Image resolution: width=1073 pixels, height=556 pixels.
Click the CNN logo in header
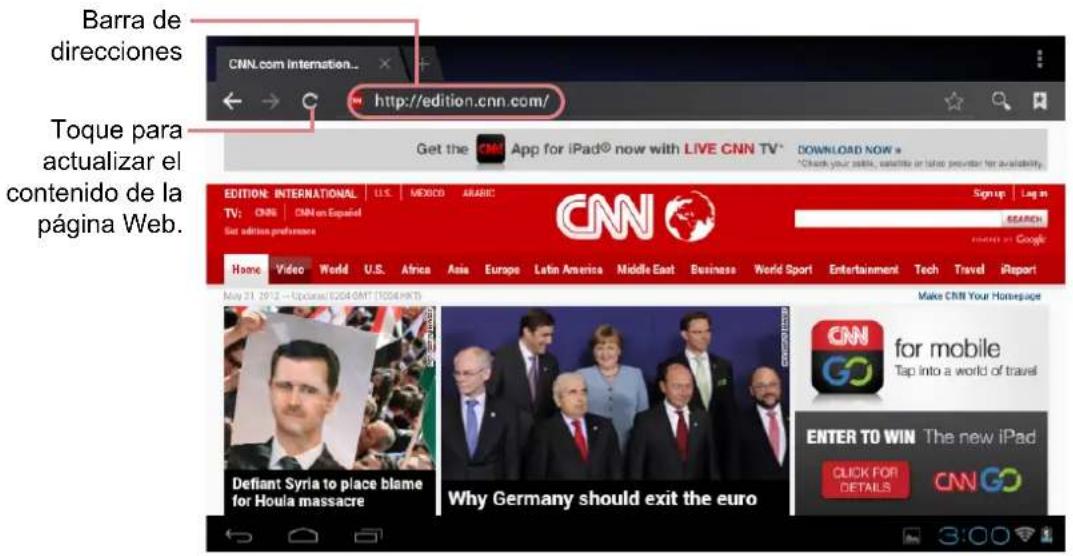pyautogui.click(x=604, y=218)
